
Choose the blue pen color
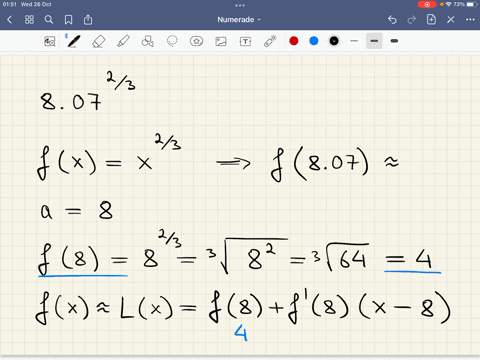click(x=314, y=41)
